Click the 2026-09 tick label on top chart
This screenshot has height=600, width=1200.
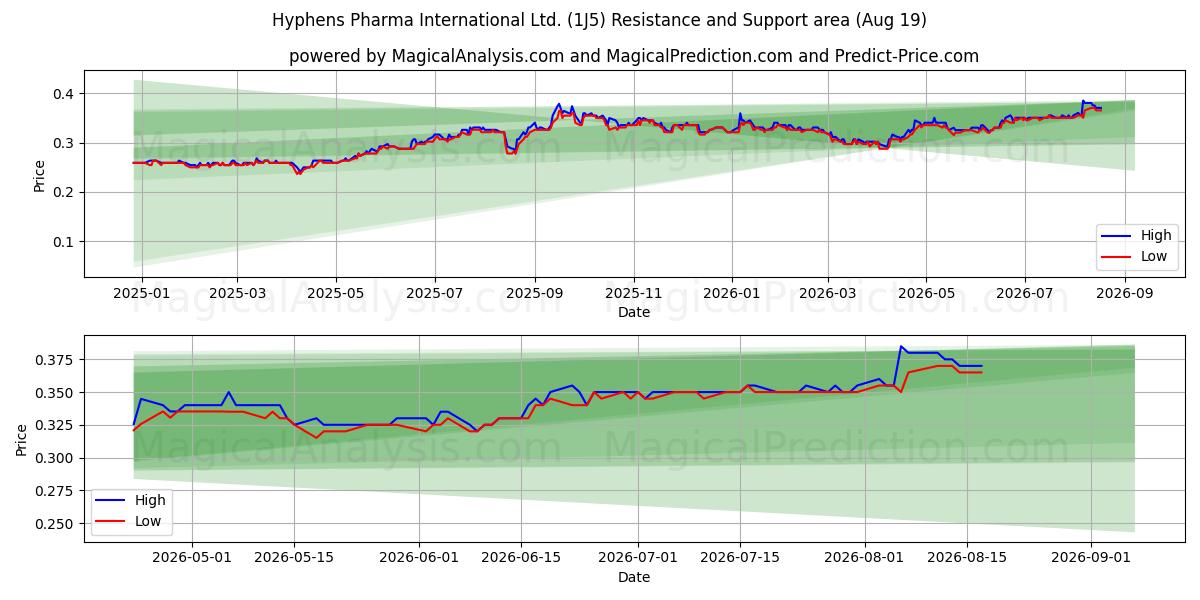[1125, 294]
